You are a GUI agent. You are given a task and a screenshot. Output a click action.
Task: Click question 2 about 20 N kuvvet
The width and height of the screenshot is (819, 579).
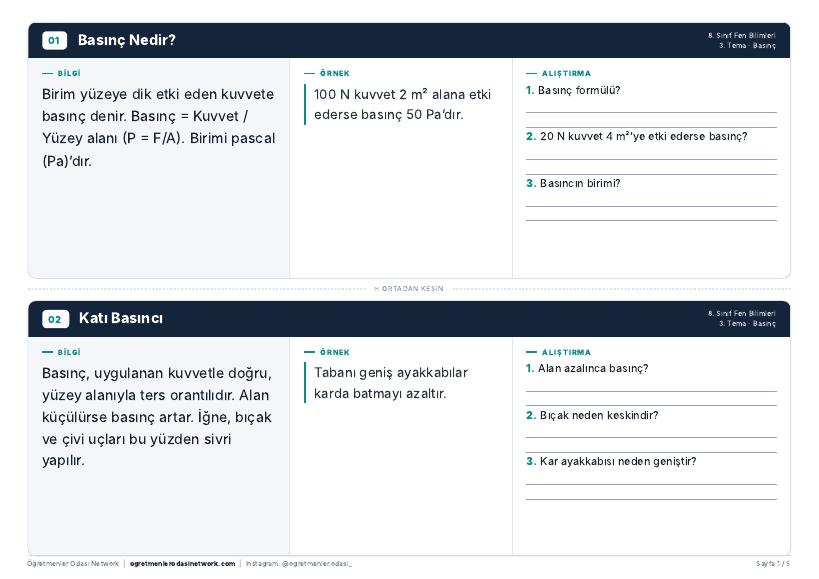tap(637, 137)
